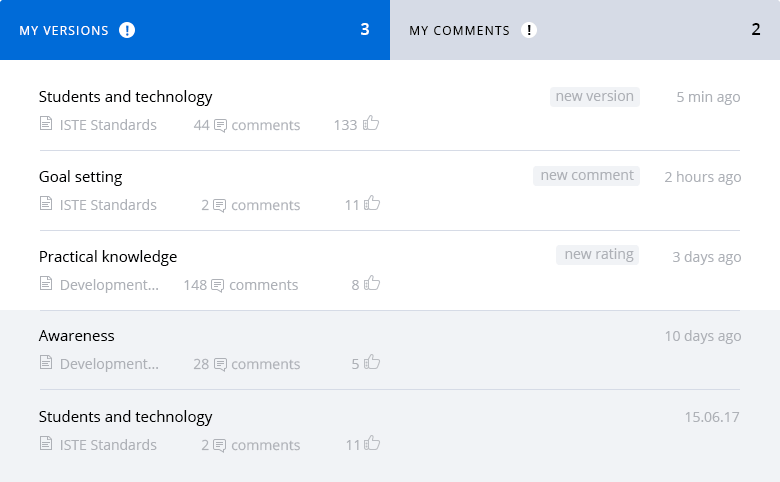Click the thumbs-up icon on Awareness row

[372, 362]
